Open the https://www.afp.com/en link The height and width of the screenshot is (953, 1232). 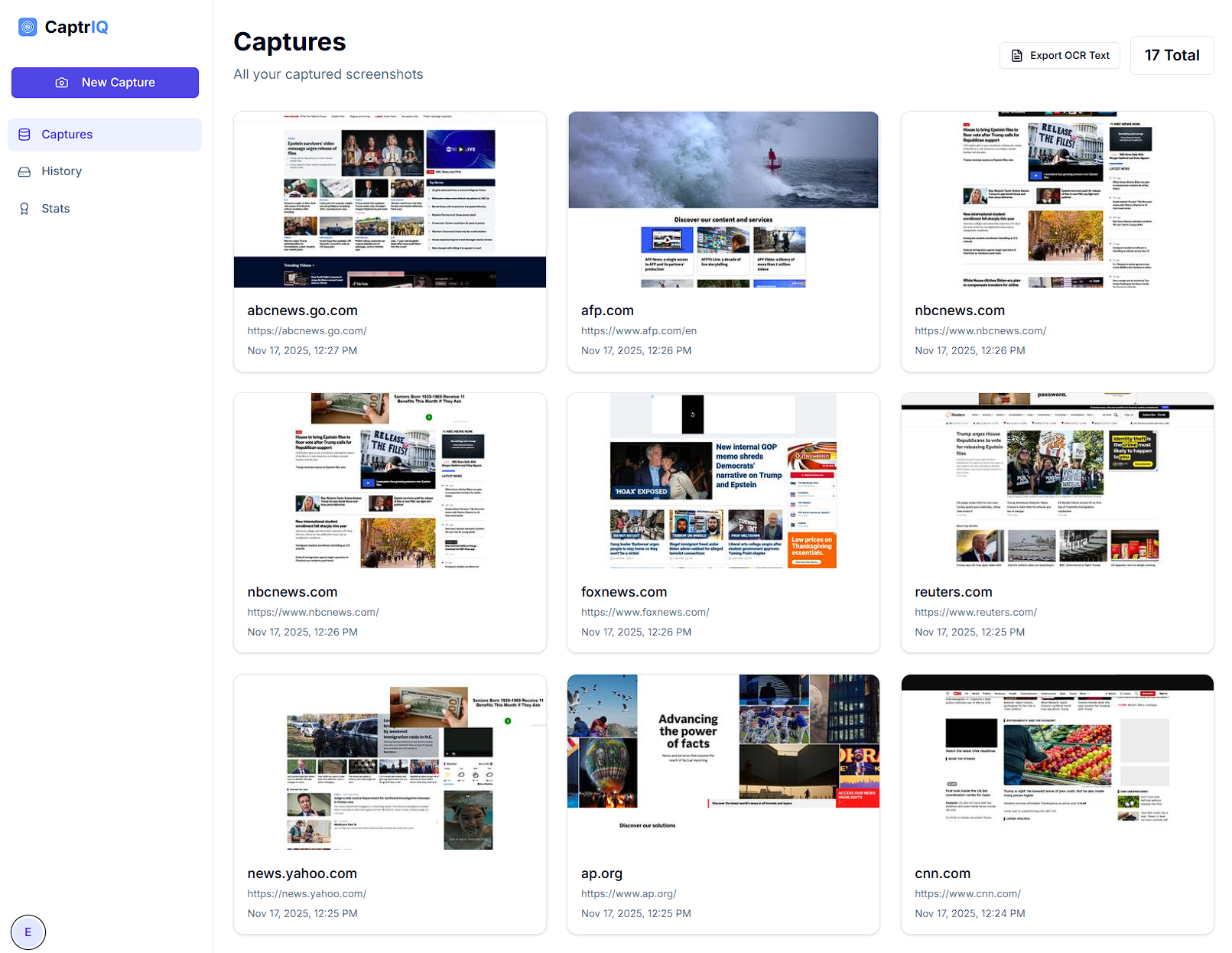coord(638,330)
